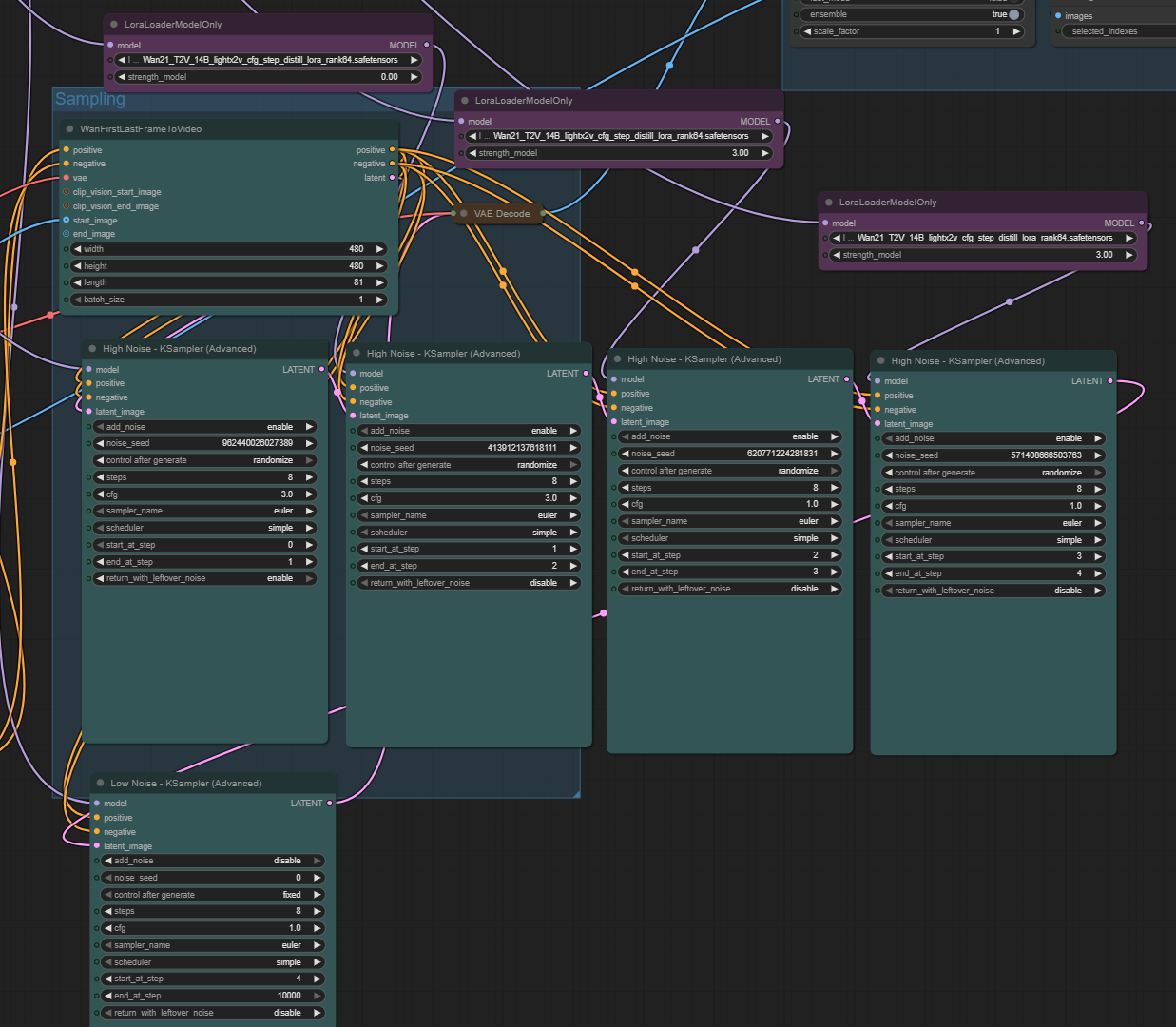Click the latent output port on WanFirstLastFrameToVideo
The width and height of the screenshot is (1176, 1027).
tap(392, 178)
